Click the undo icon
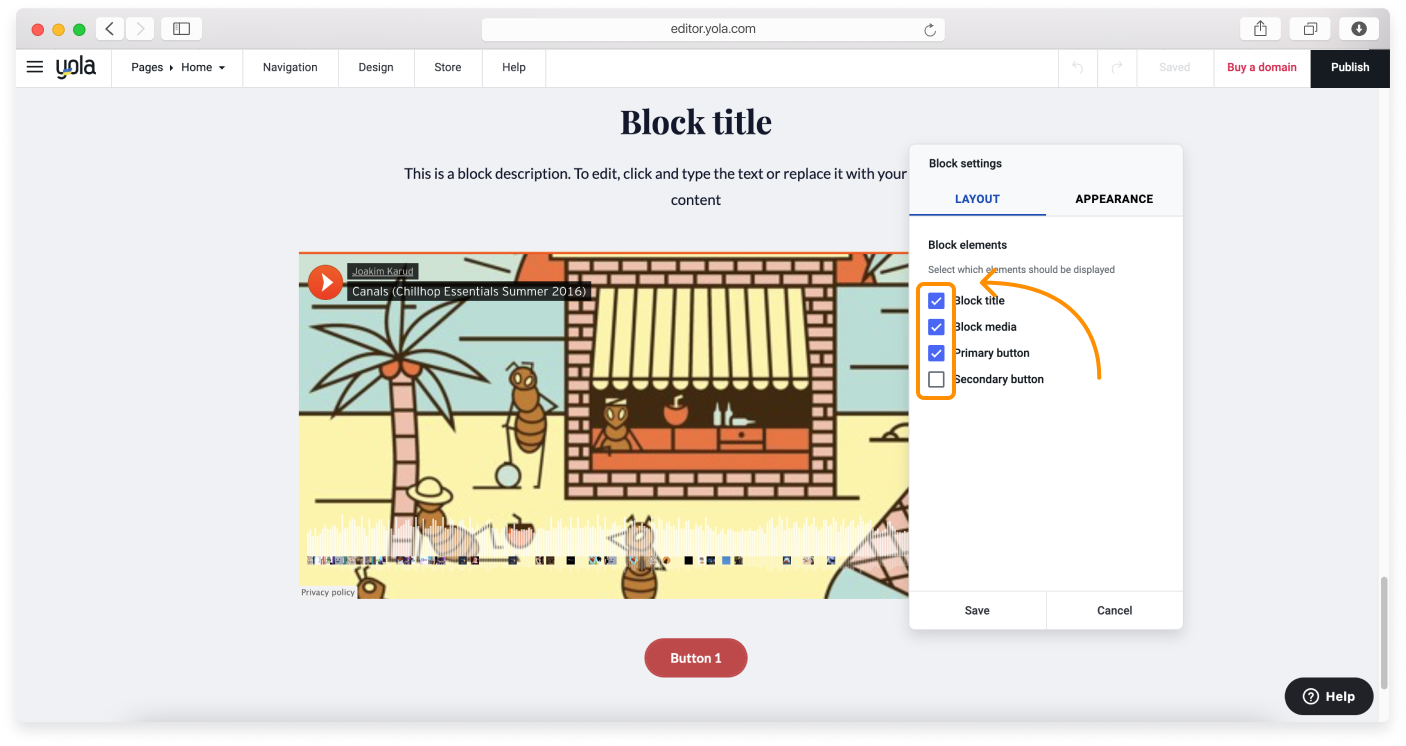1406x746 pixels. point(1077,67)
